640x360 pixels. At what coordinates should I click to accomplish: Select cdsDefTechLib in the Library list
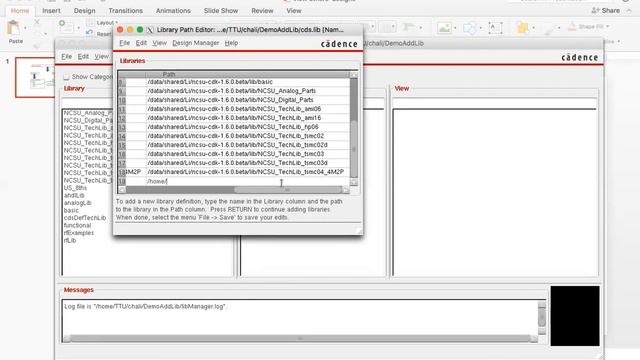pos(85,218)
